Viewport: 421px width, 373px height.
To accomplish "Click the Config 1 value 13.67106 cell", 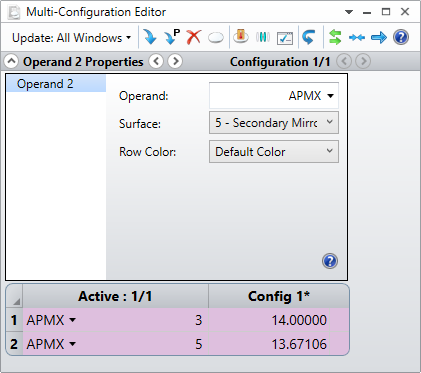I will click(x=279, y=344).
